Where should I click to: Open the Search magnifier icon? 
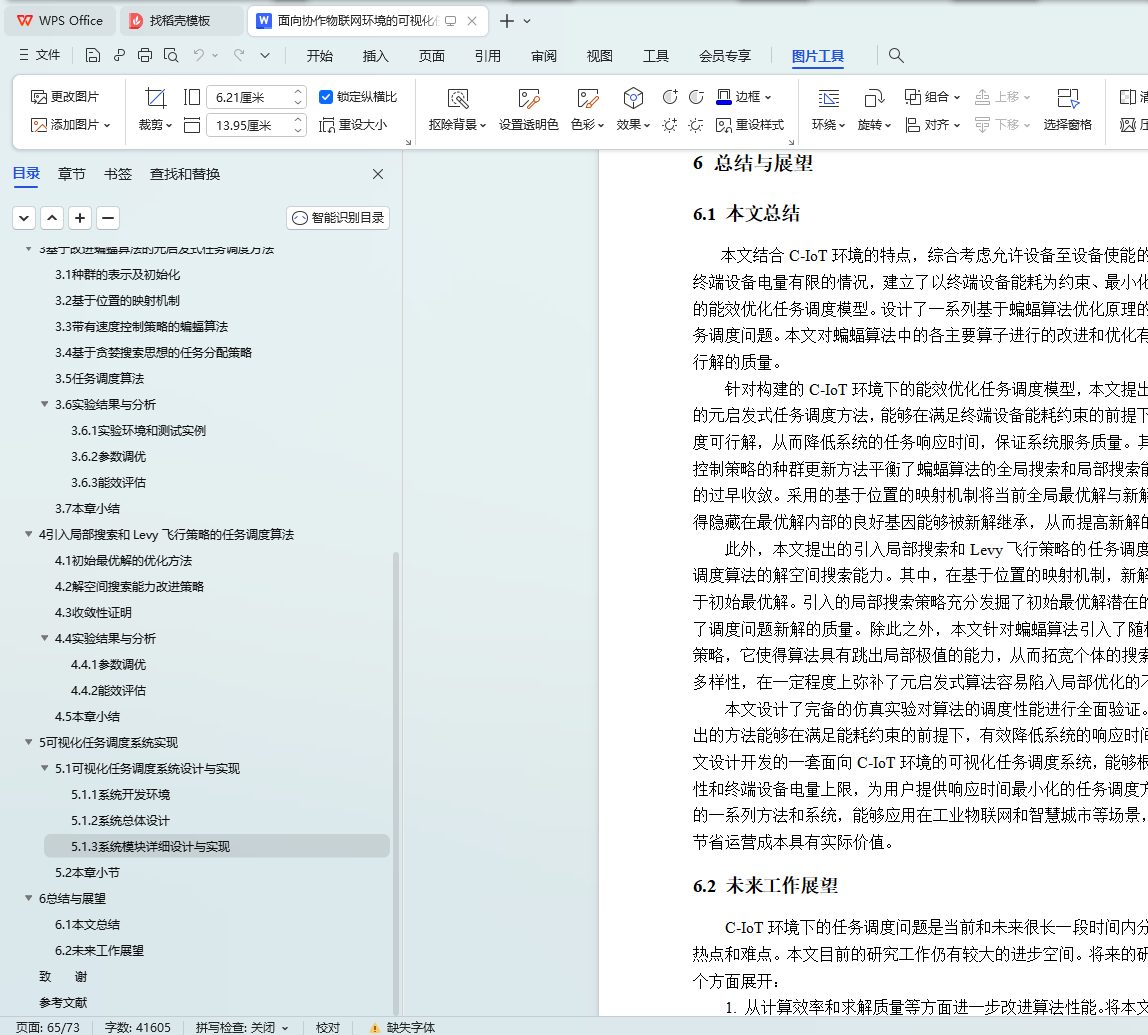tap(896, 56)
